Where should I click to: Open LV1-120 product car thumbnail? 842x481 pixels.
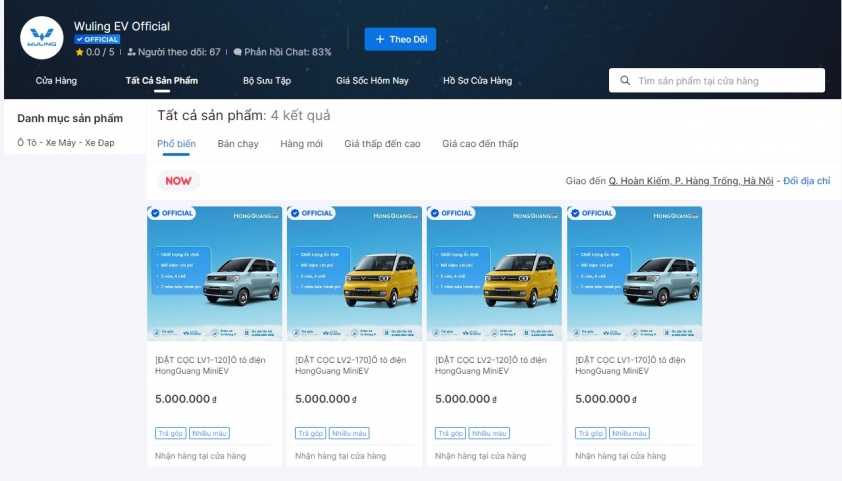click(214, 274)
